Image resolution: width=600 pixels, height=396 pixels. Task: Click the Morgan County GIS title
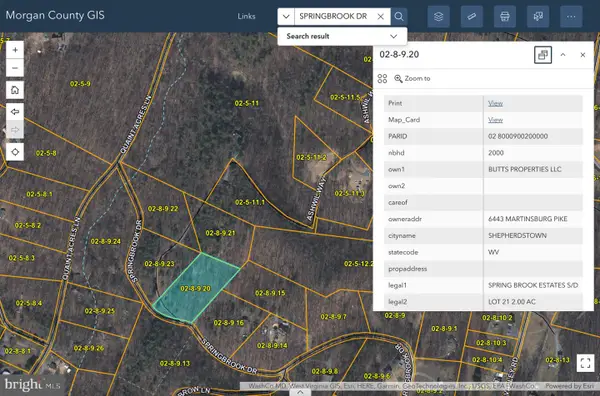tap(55, 15)
